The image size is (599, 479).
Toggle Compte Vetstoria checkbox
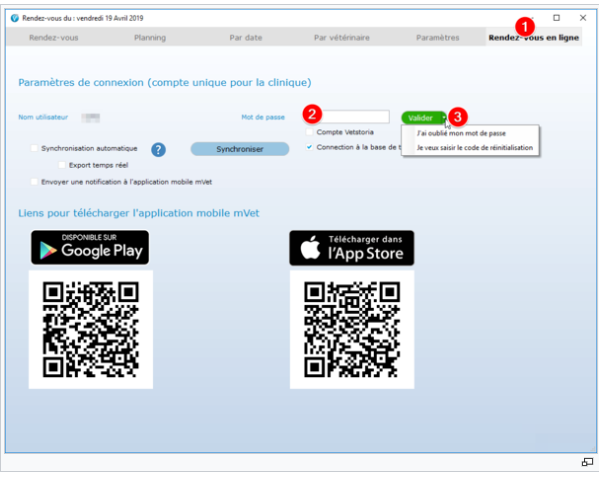(x=309, y=132)
